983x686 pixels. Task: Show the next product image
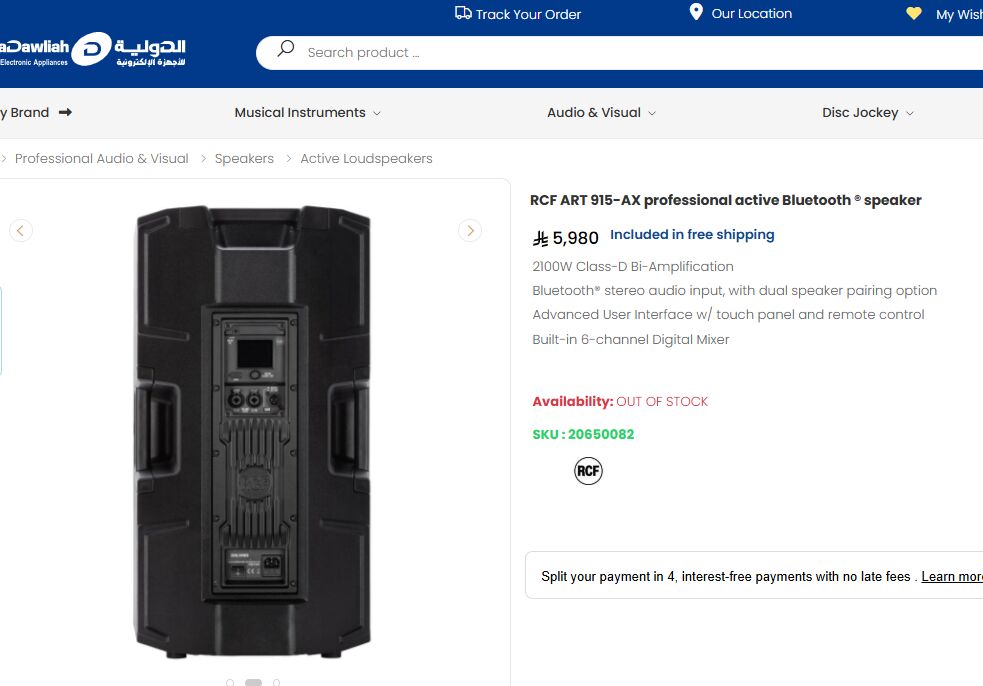pyautogui.click(x=470, y=231)
